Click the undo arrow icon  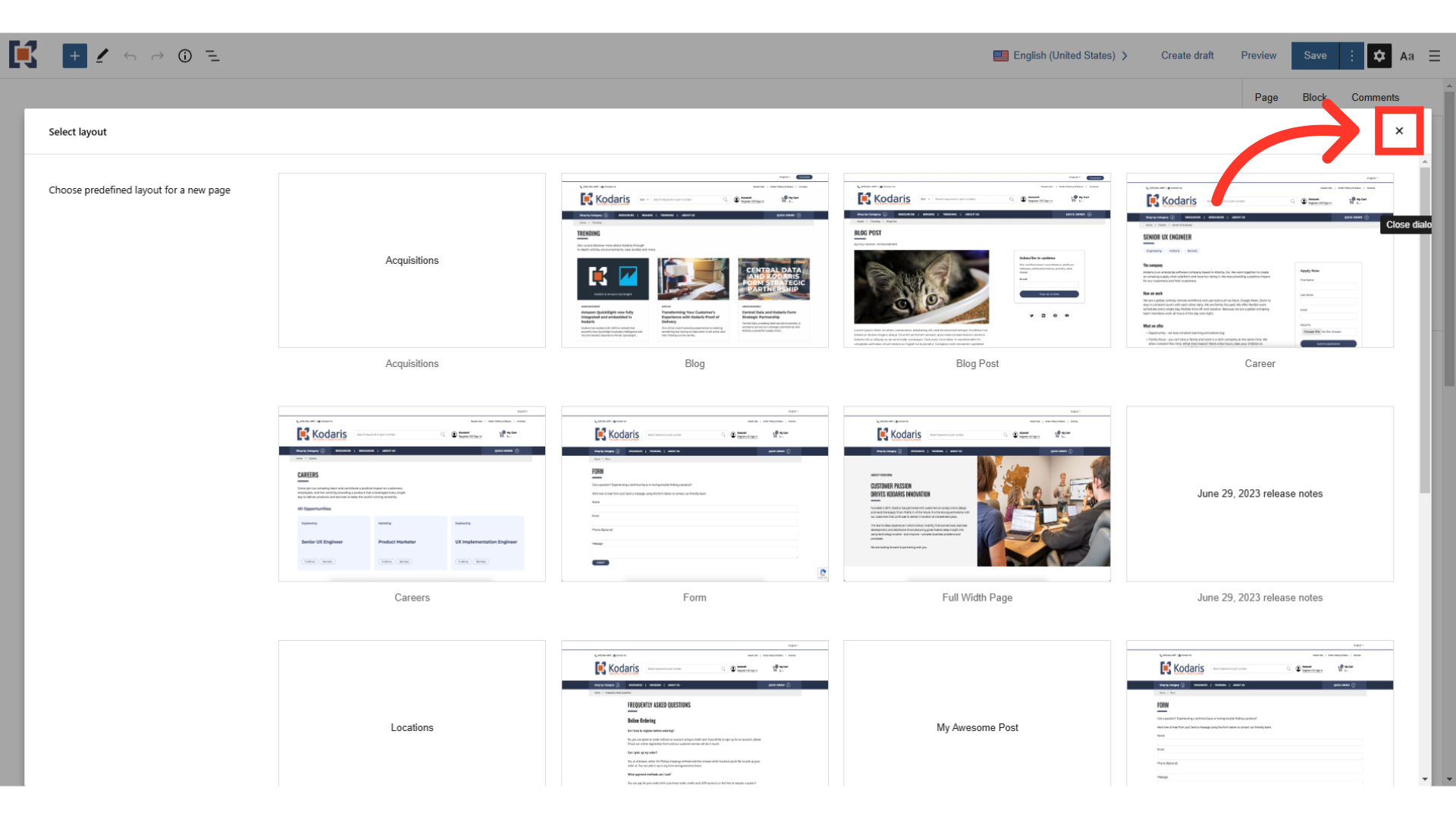point(130,56)
